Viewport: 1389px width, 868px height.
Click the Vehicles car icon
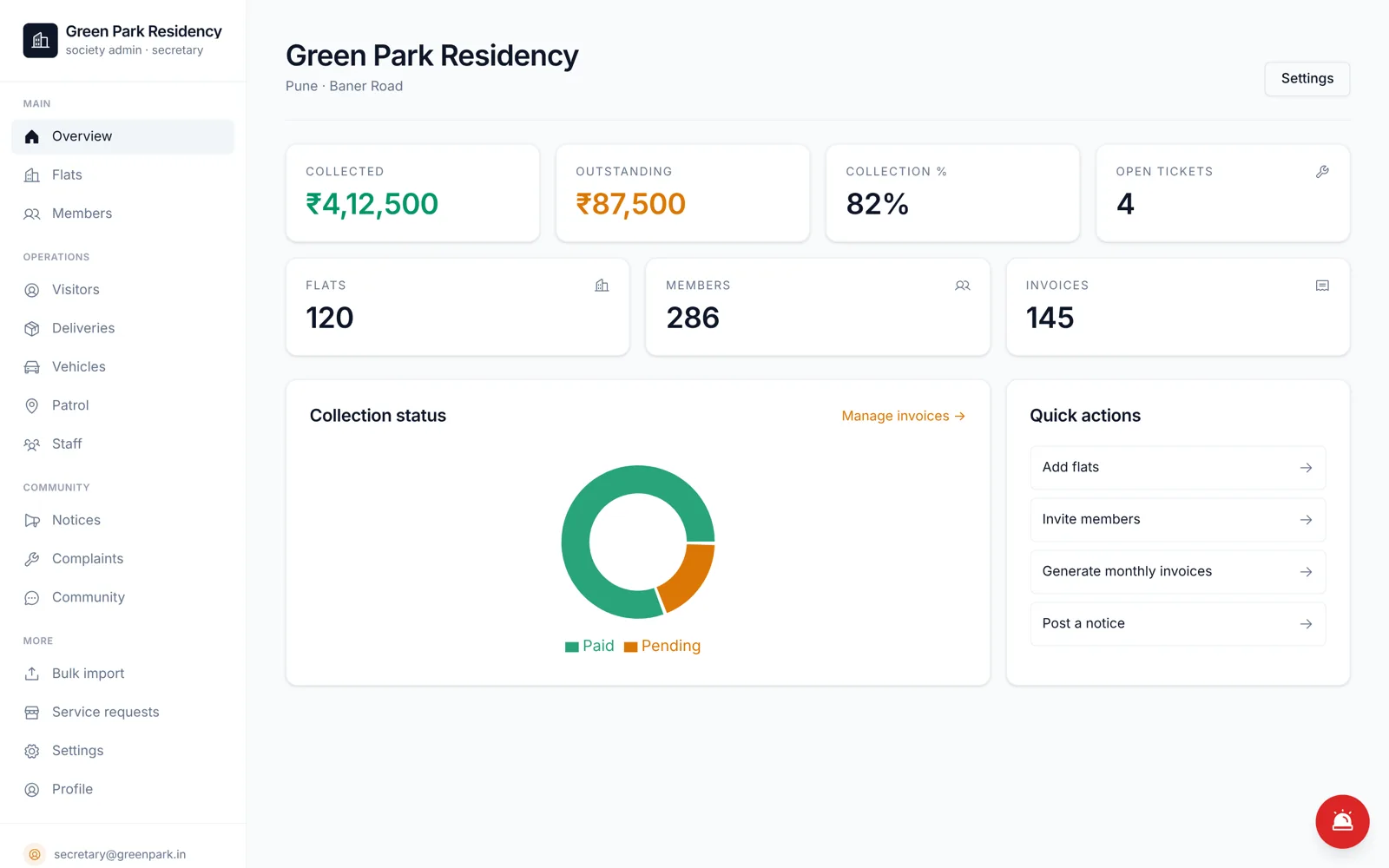pos(32,367)
